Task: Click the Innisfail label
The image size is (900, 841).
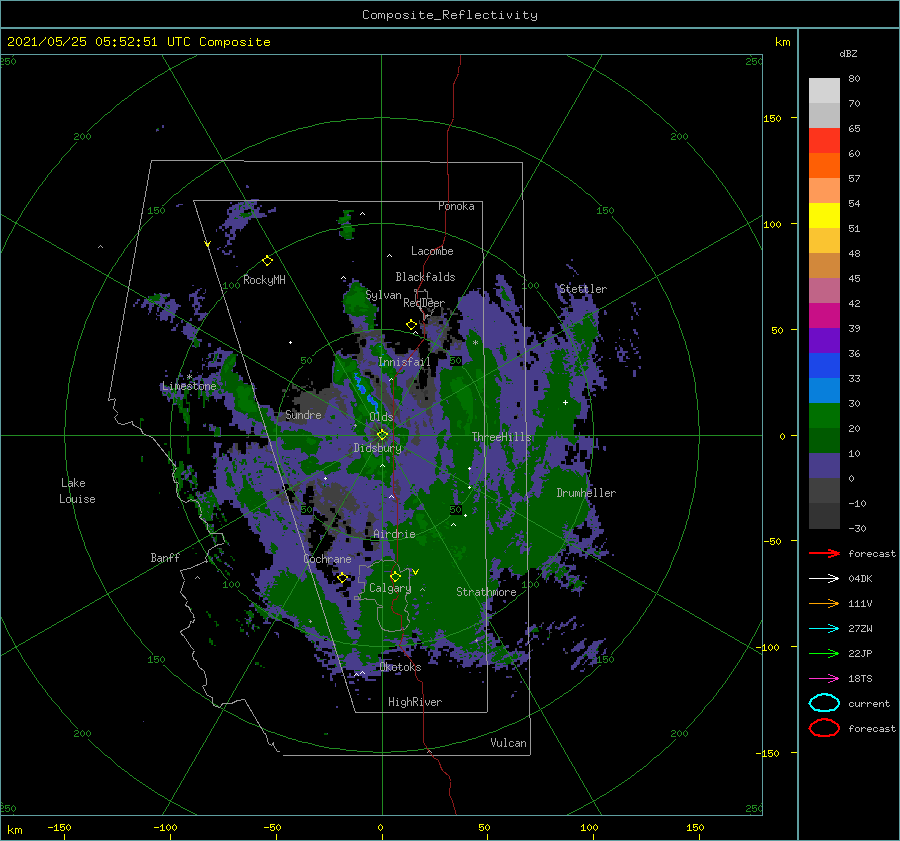Action: coord(404,362)
